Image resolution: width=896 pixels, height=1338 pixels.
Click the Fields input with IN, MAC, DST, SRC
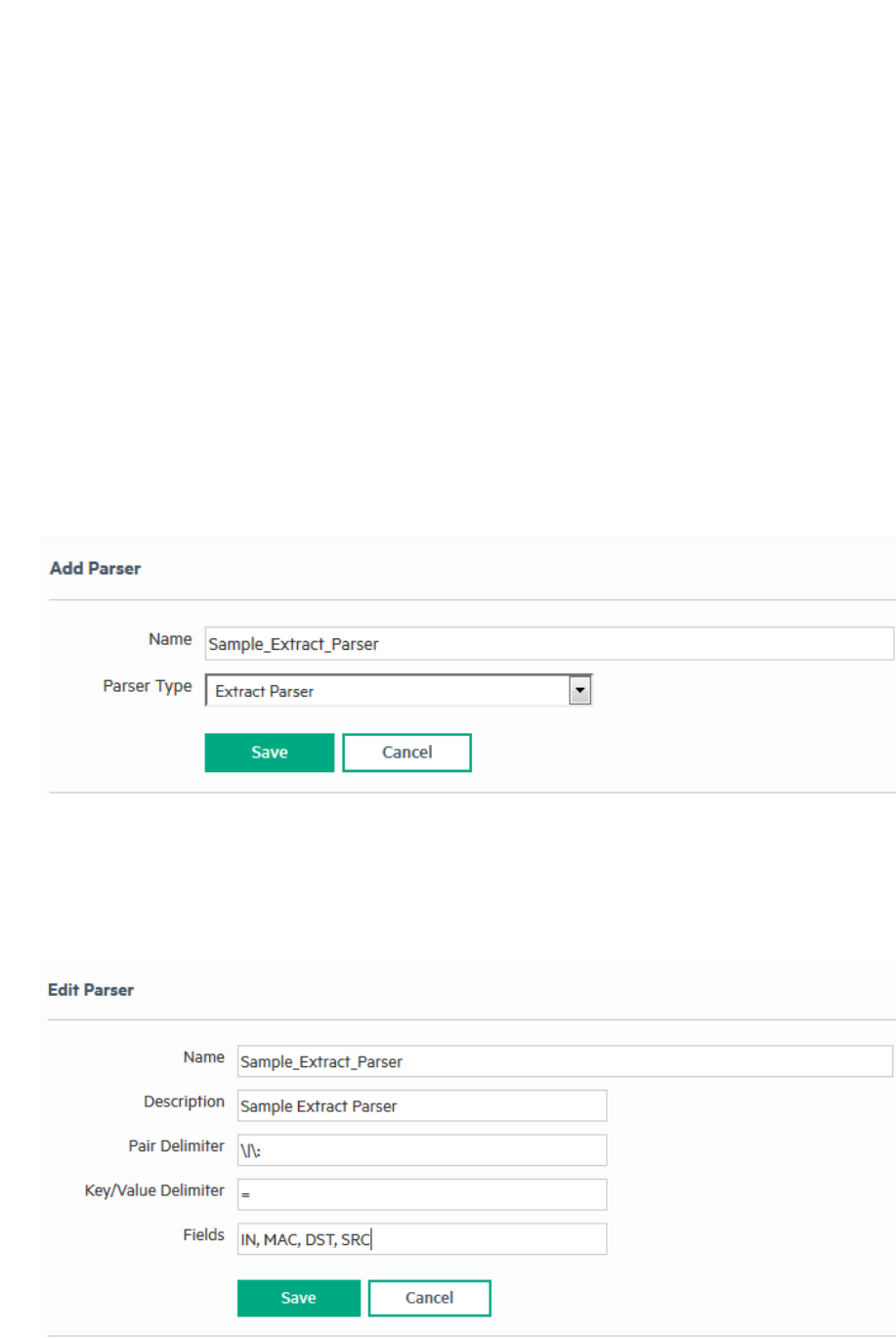click(x=421, y=1239)
